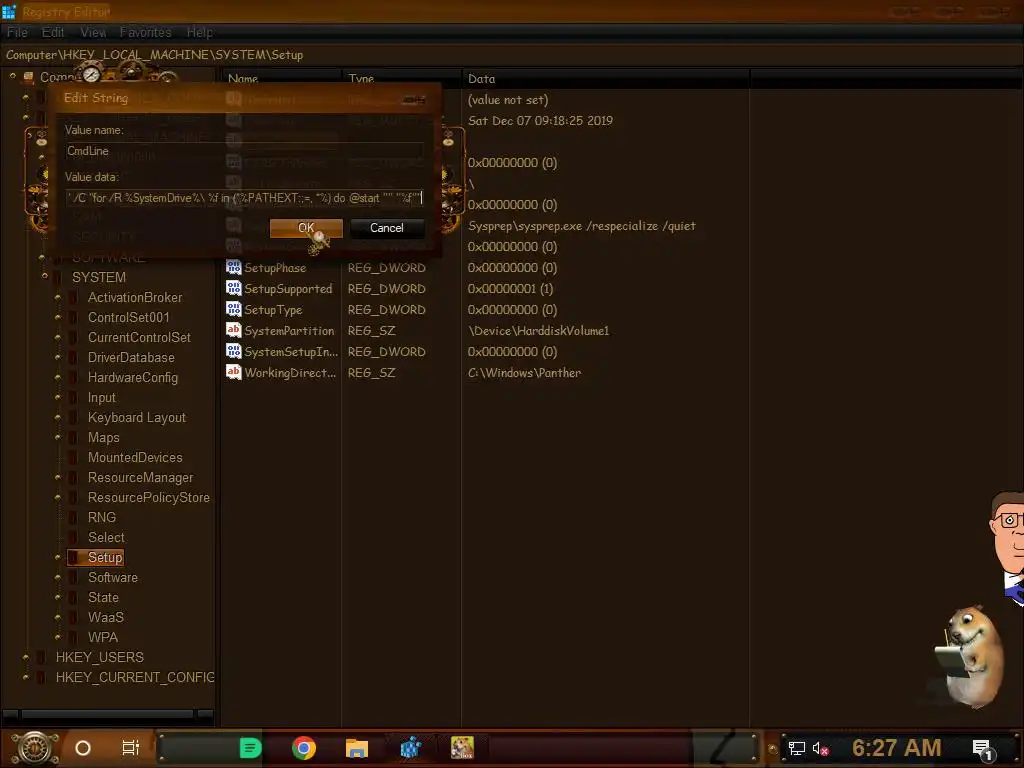Select the SetupPhase value icon

click(x=233, y=267)
